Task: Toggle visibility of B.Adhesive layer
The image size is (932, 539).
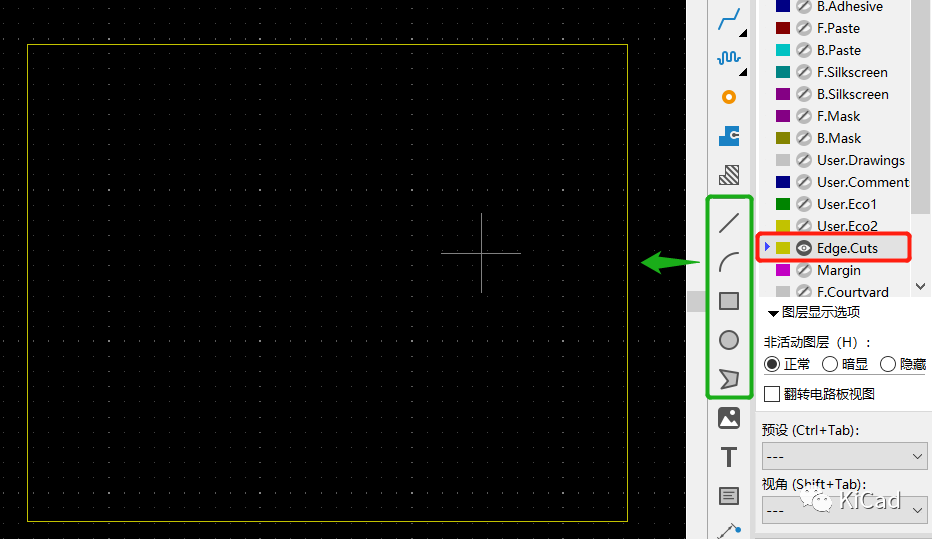Action: [x=804, y=7]
